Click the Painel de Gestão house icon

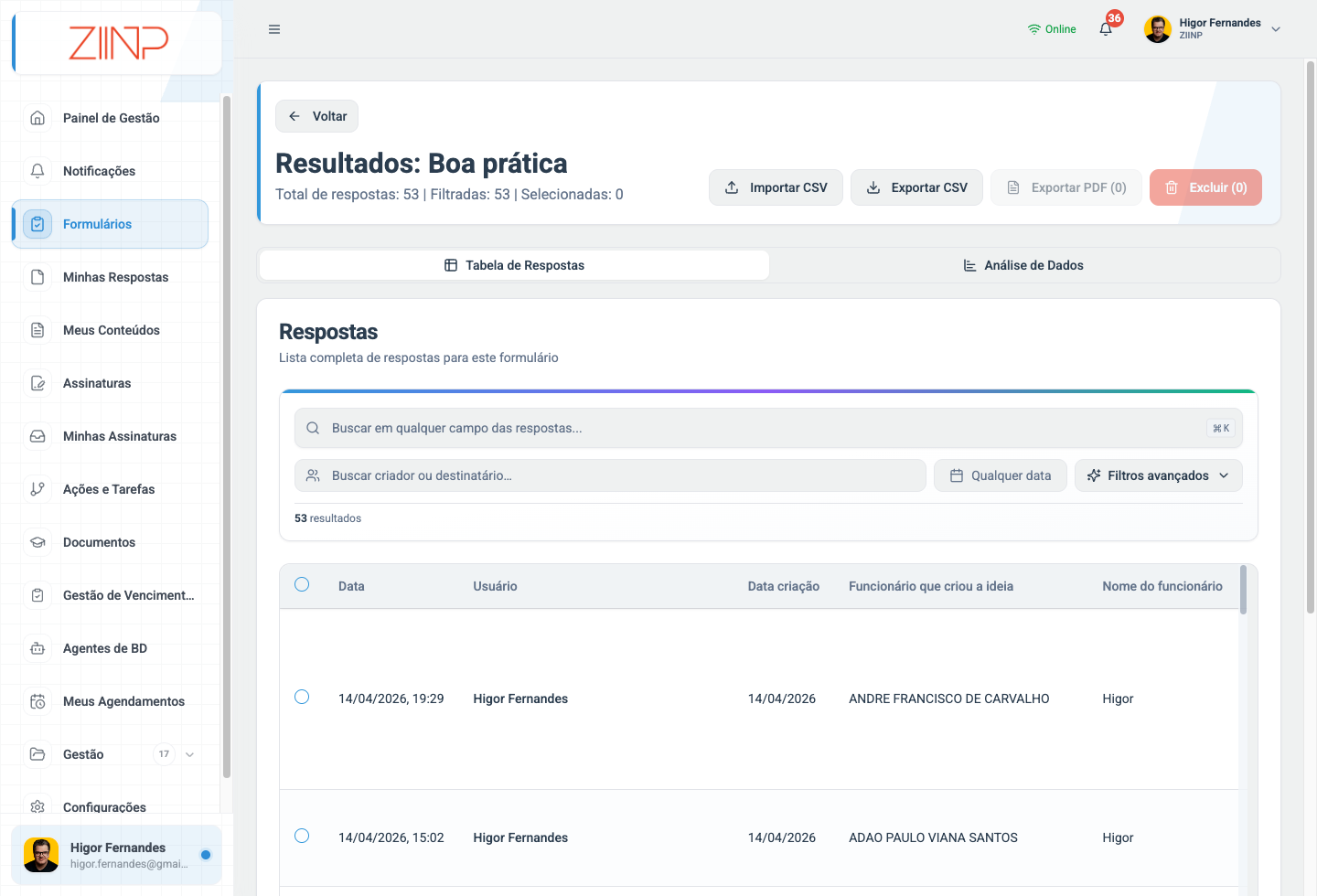(37, 118)
